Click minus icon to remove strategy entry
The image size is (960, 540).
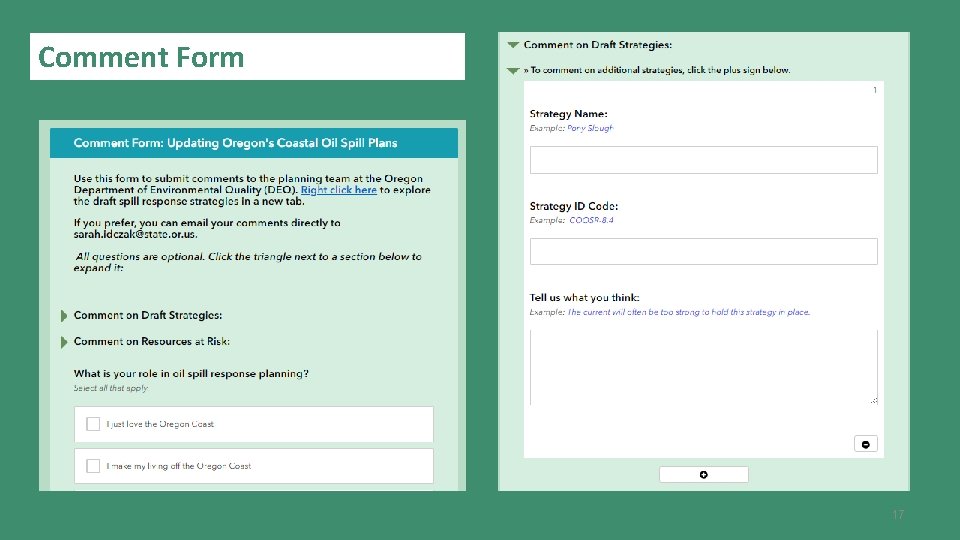pyautogui.click(x=866, y=444)
